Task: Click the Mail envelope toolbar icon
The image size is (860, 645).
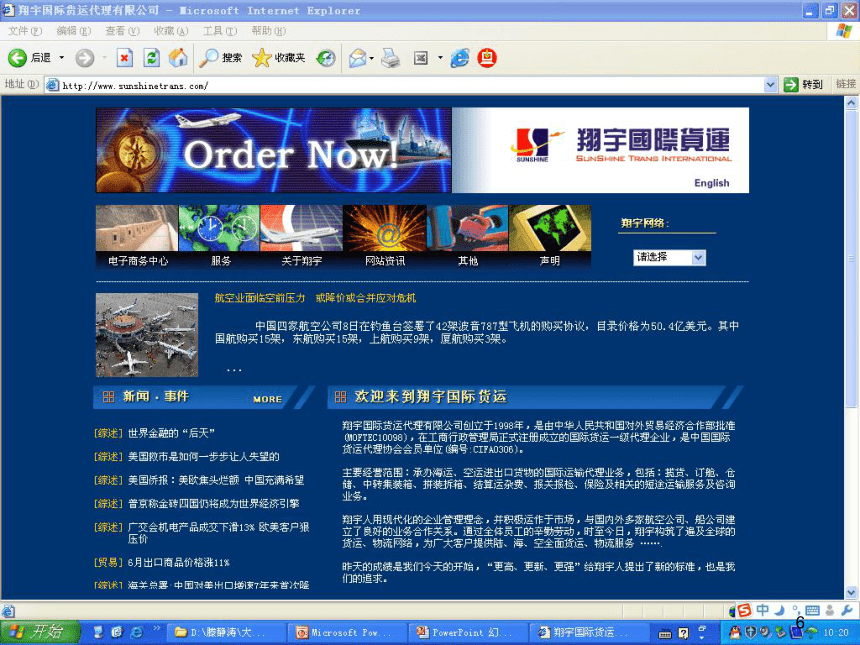Action: [x=358, y=58]
